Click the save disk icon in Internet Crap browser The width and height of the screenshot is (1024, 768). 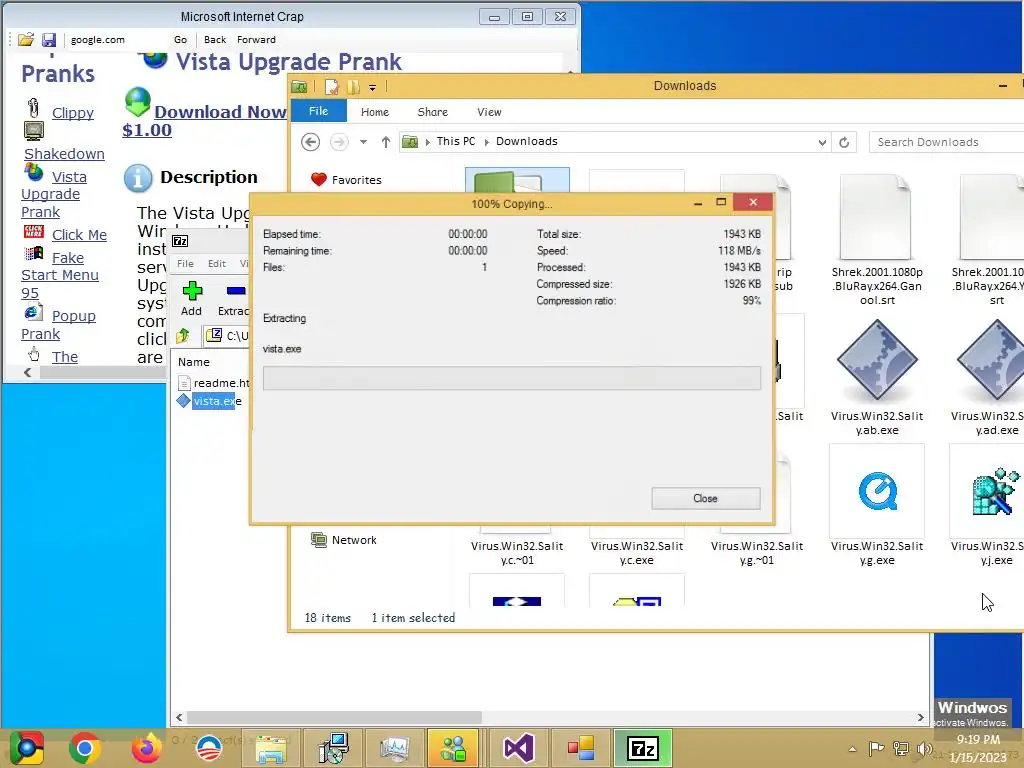49,40
